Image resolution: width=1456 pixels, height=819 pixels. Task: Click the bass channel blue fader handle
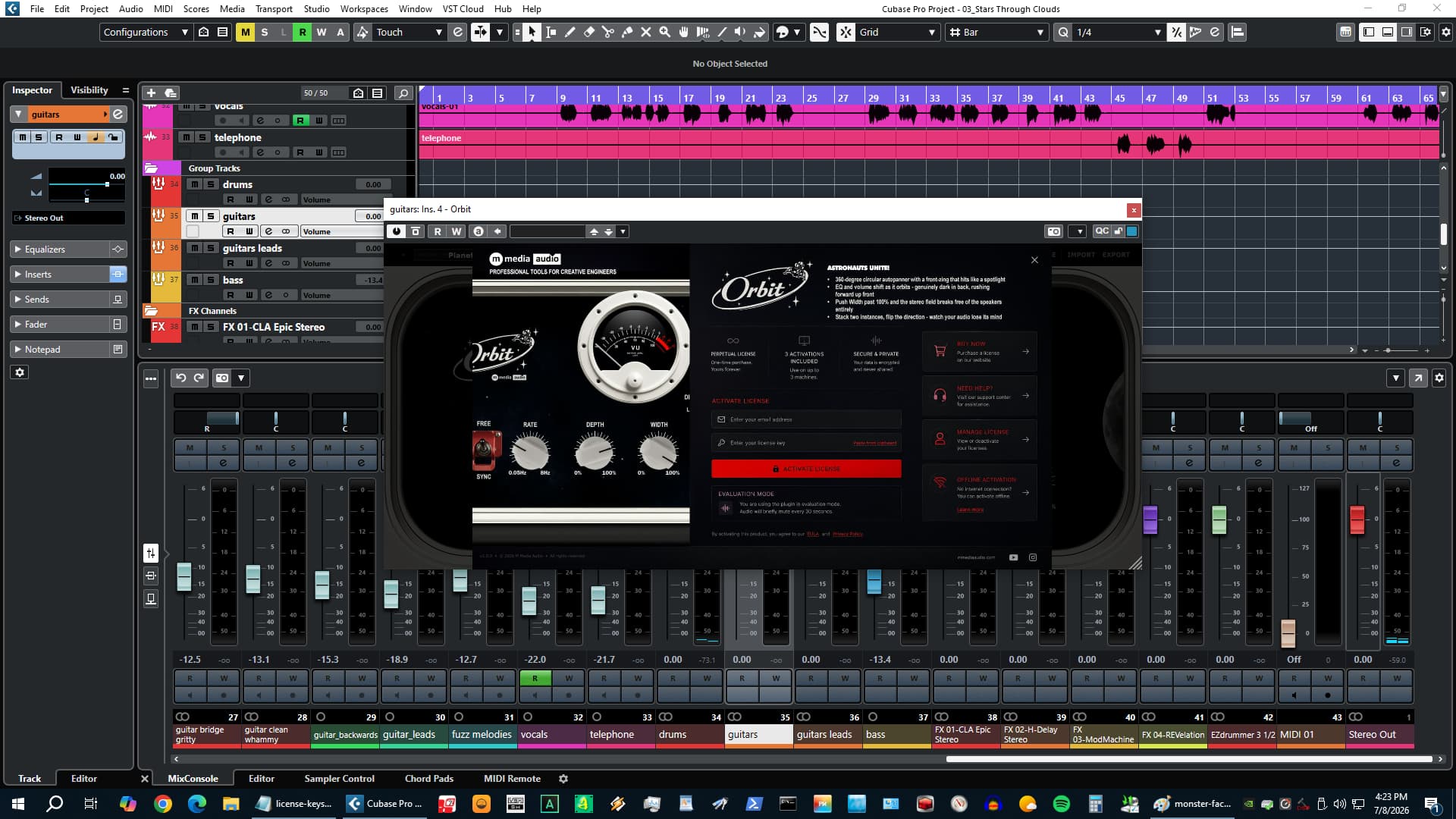874,581
